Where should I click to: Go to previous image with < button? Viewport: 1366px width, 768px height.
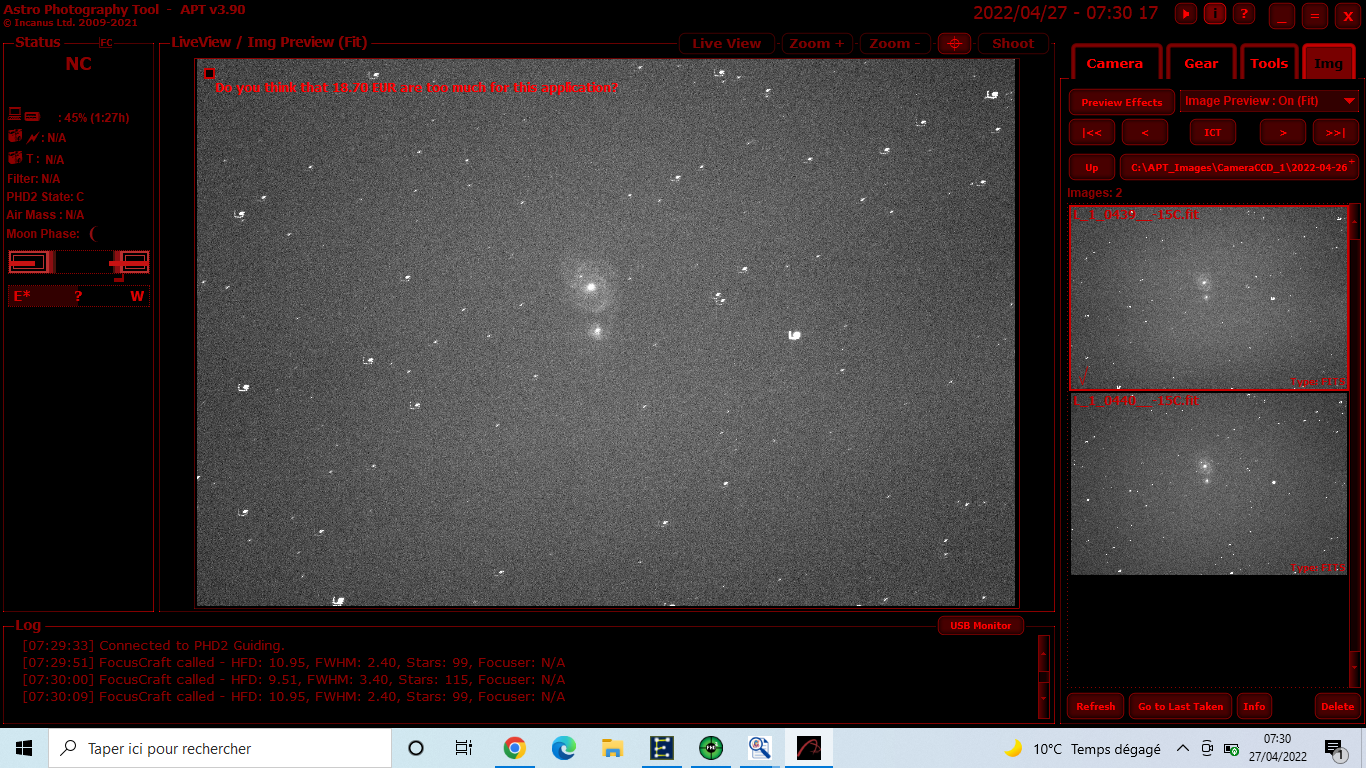click(1145, 132)
